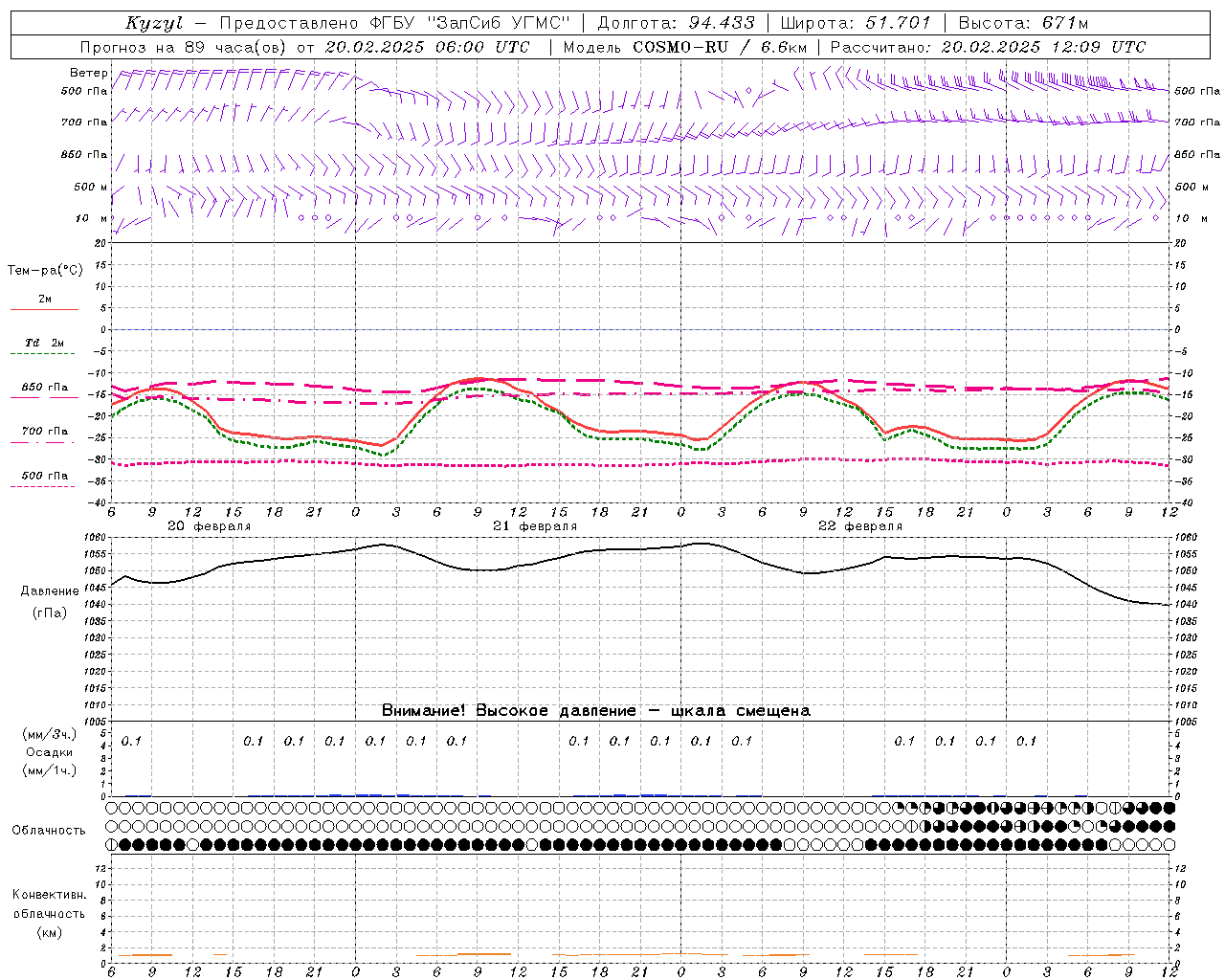The width and height of the screenshot is (1225, 980).
Task: Click the "(гПа)" unit under Давление
Action: point(50,612)
